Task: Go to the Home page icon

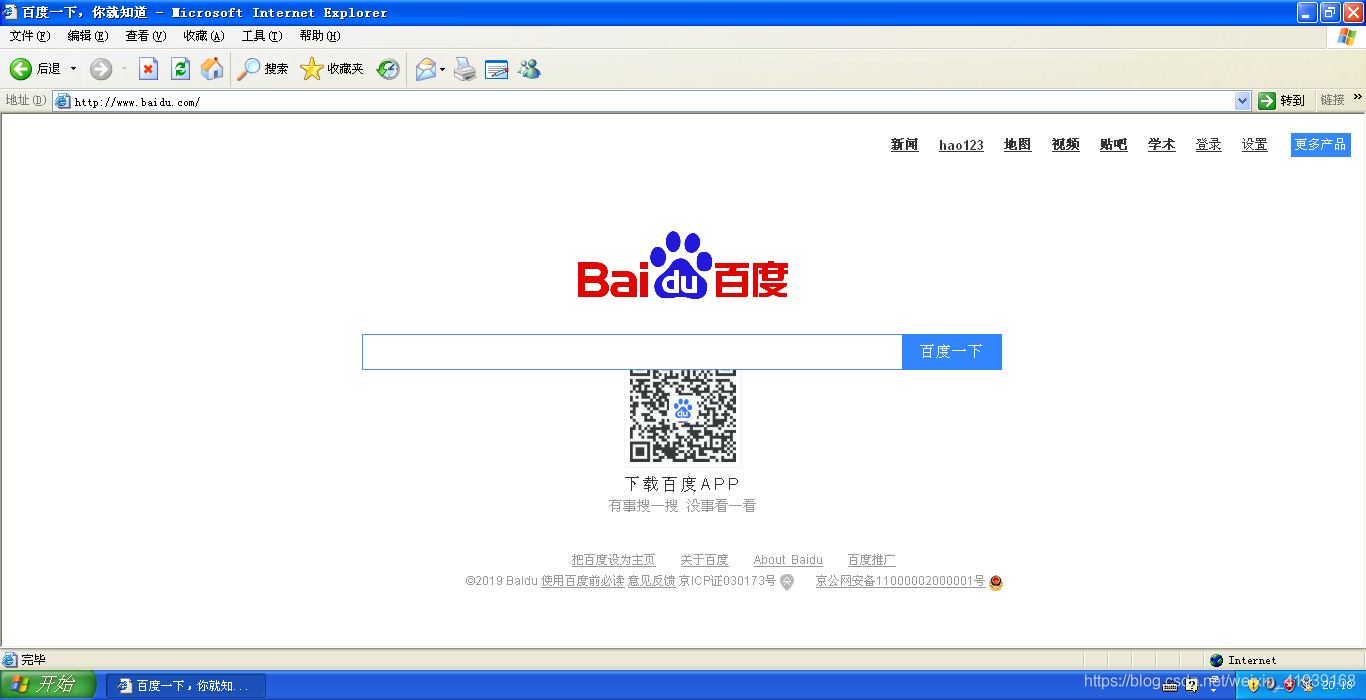Action: pyautogui.click(x=212, y=69)
